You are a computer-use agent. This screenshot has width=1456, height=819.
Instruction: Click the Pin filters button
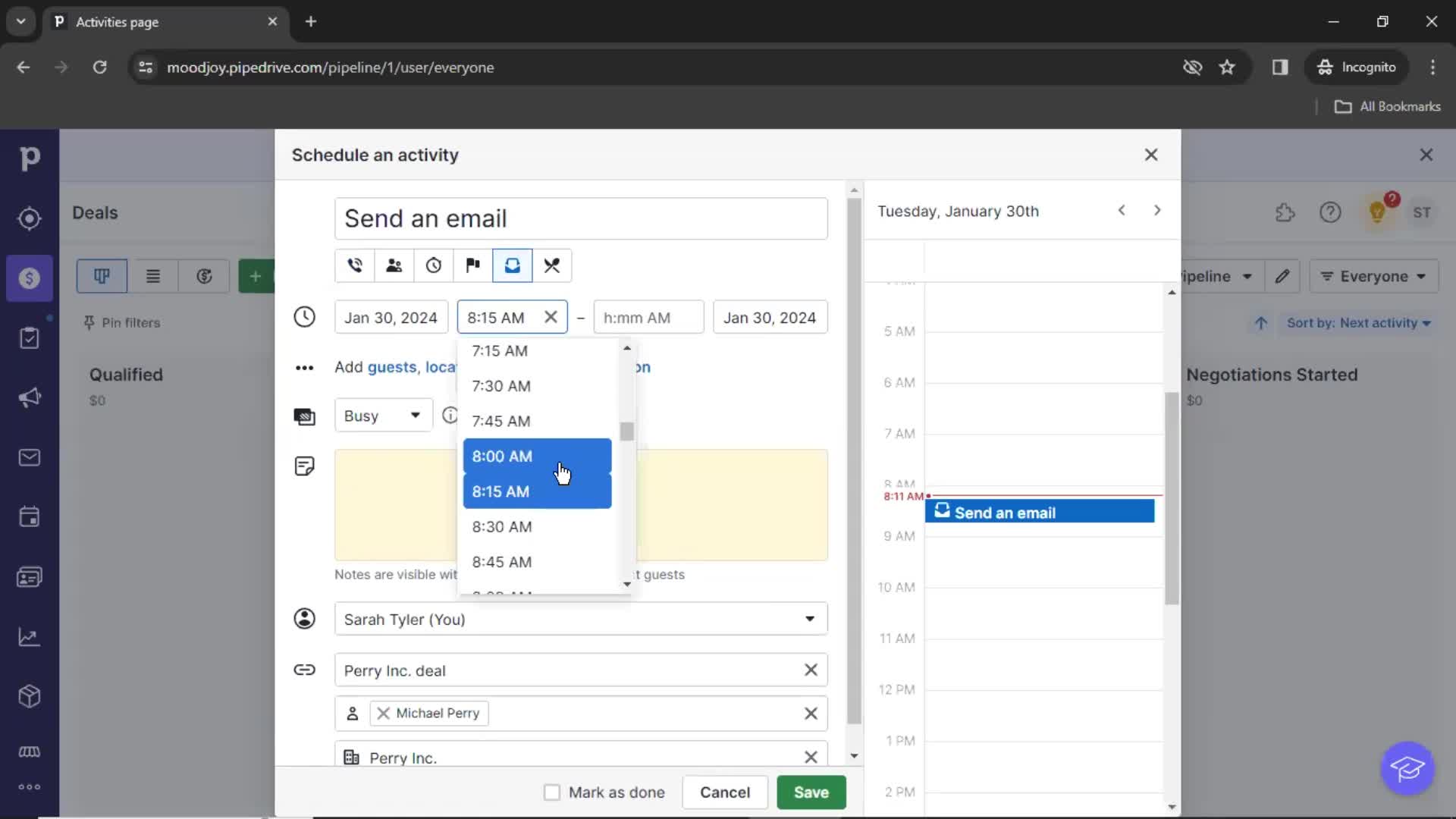[x=122, y=323]
